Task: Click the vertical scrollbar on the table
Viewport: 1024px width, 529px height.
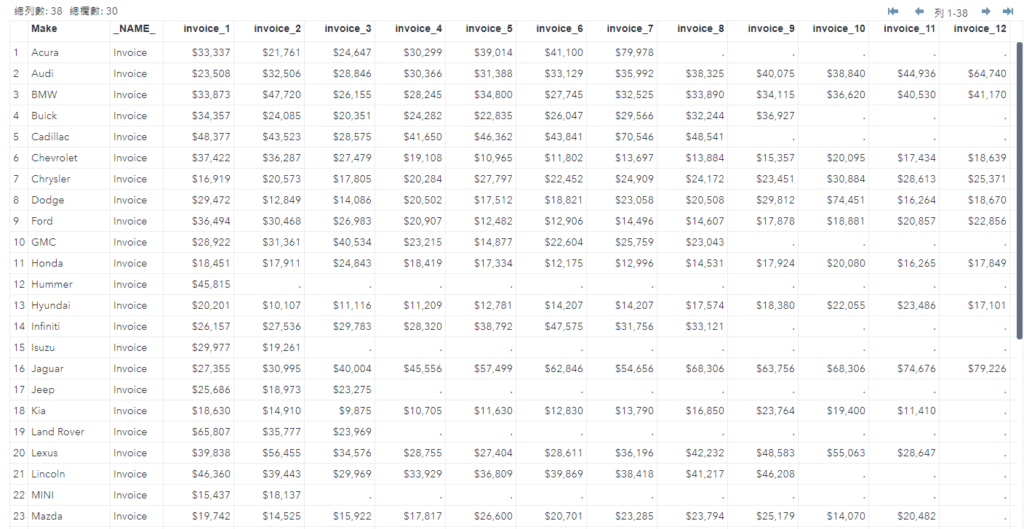Action: click(1019, 190)
